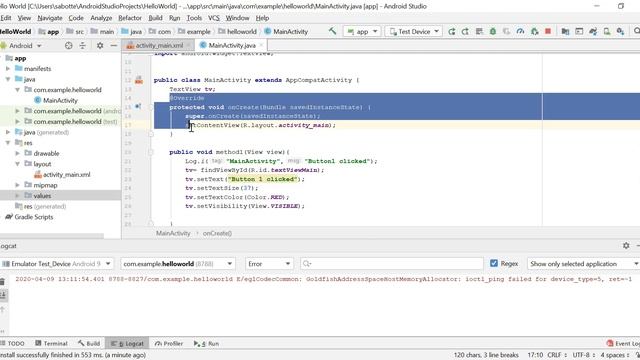Open the Project panel gear options
This screenshot has width=640, height=360.
[x=100, y=46]
